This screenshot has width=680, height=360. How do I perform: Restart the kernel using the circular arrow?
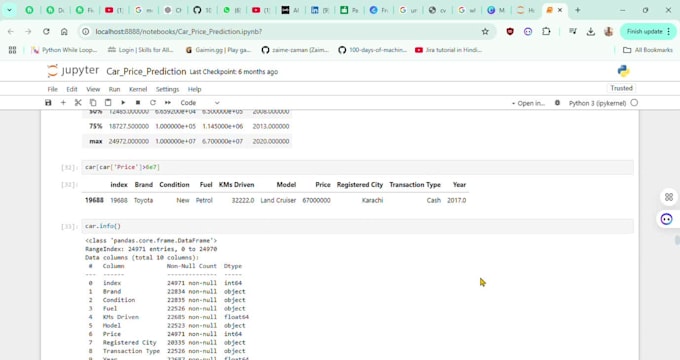point(153,103)
